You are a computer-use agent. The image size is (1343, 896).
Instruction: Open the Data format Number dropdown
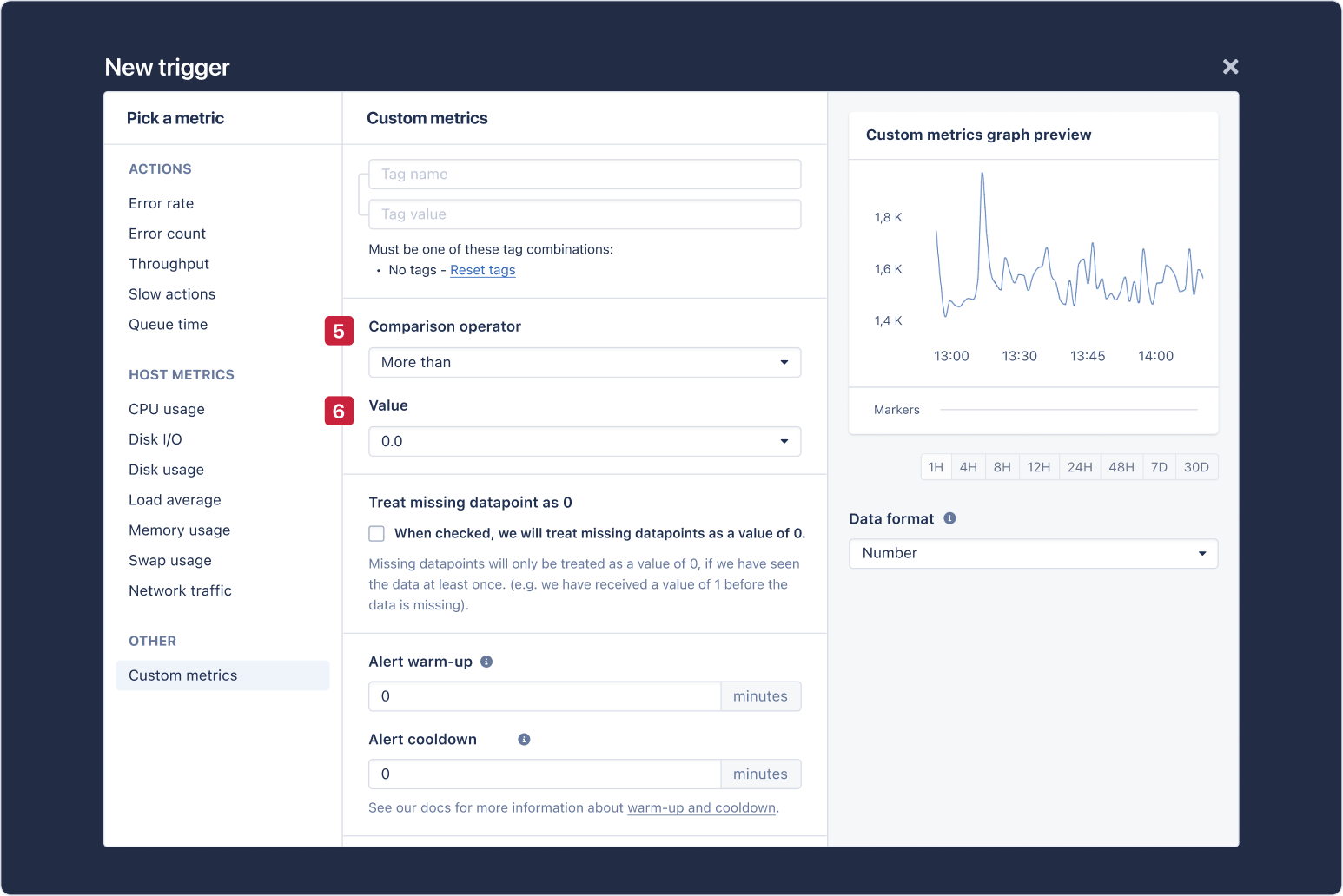pos(1034,553)
